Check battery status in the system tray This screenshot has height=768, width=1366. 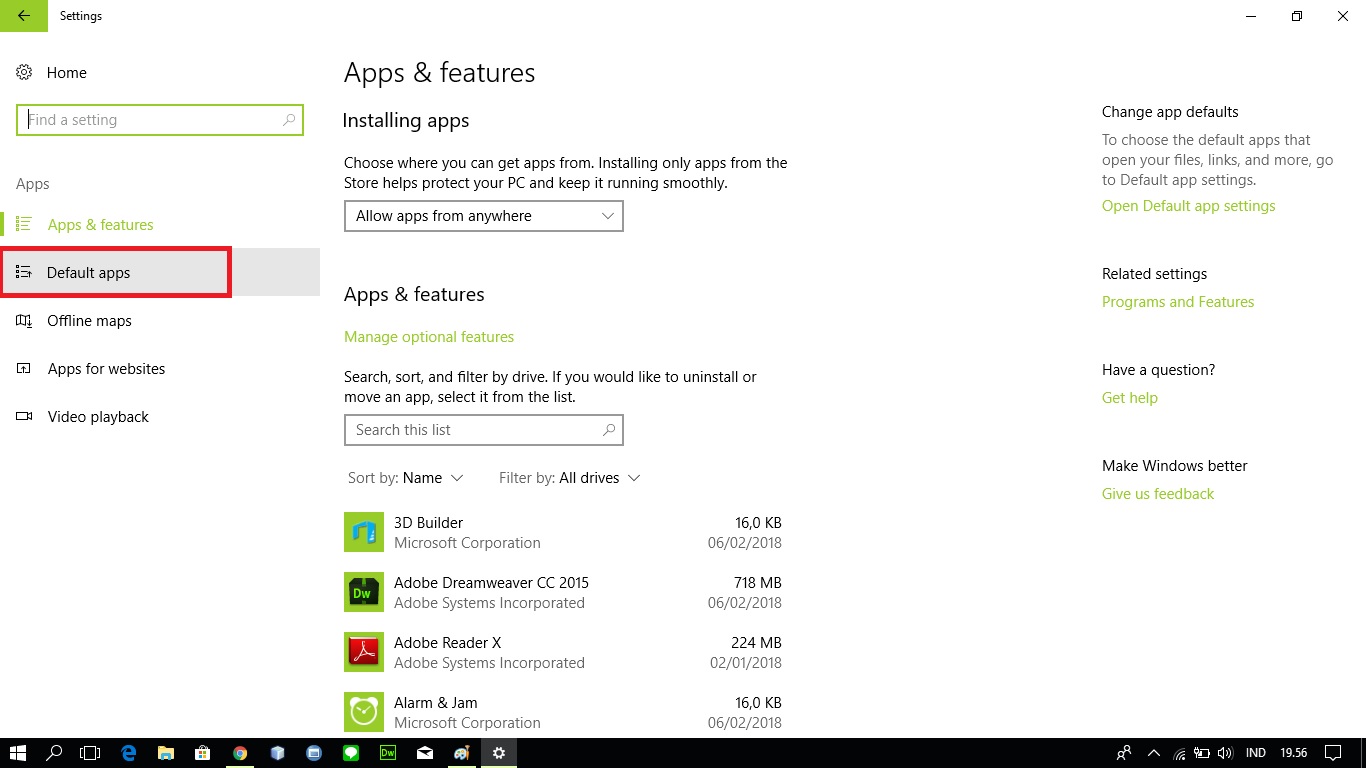pyautogui.click(x=1202, y=753)
